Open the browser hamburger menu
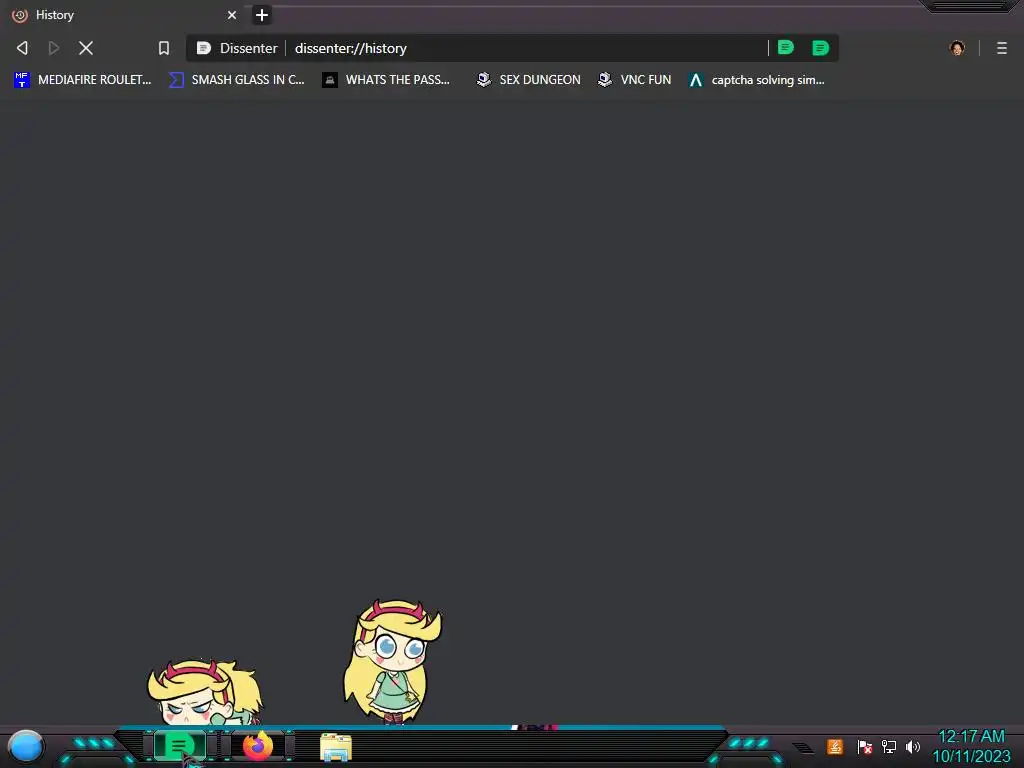1024x768 pixels. 1002,48
